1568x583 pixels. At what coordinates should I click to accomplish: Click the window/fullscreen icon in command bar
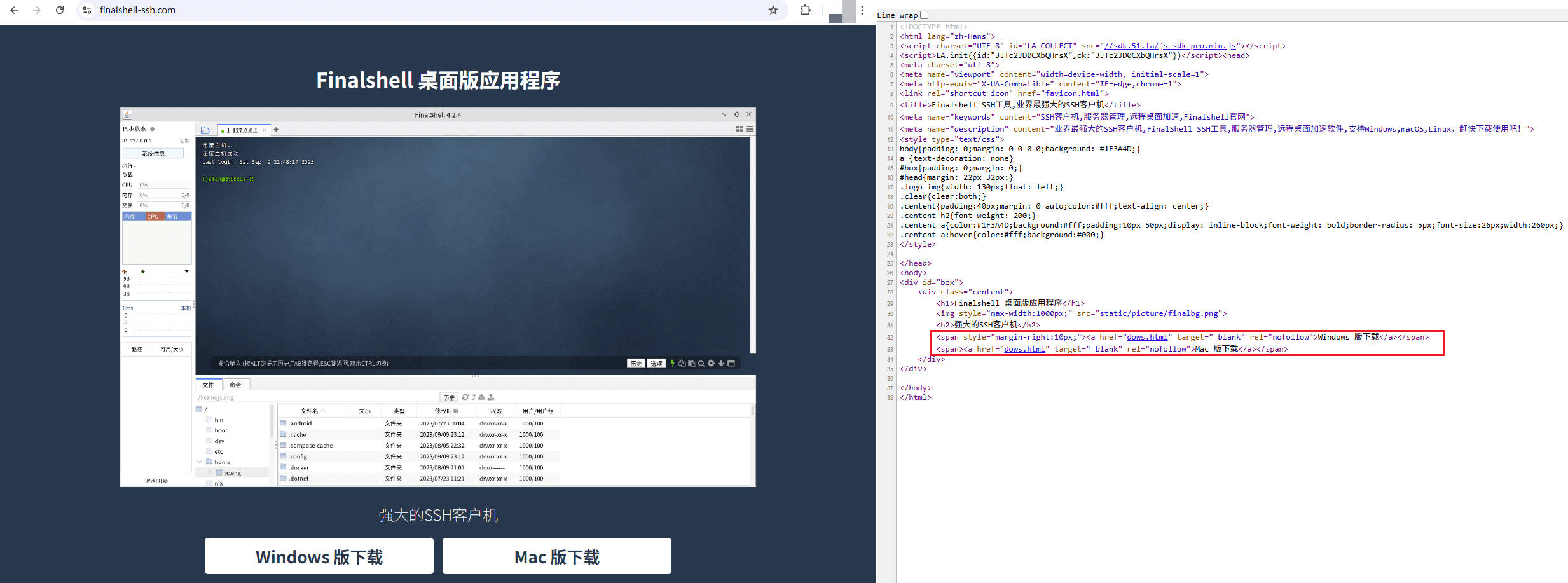(731, 364)
